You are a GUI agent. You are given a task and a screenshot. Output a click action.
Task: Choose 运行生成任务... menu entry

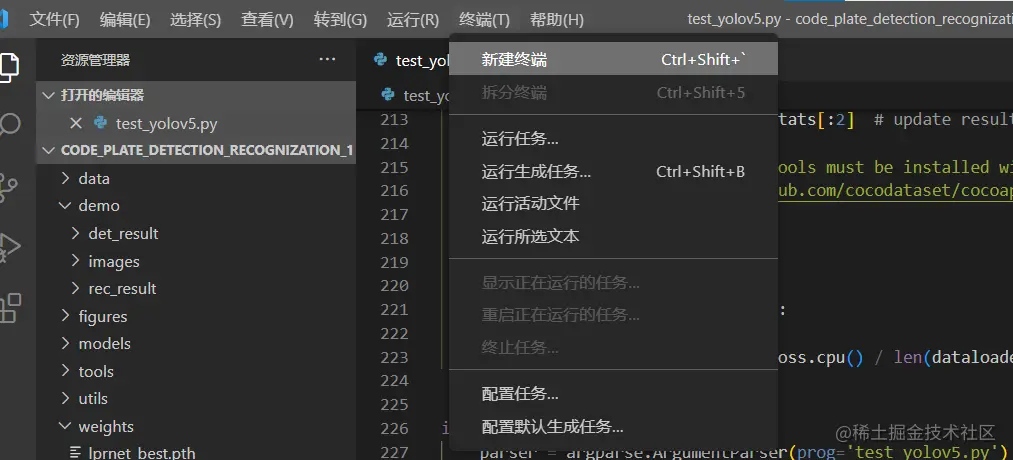[613, 171]
